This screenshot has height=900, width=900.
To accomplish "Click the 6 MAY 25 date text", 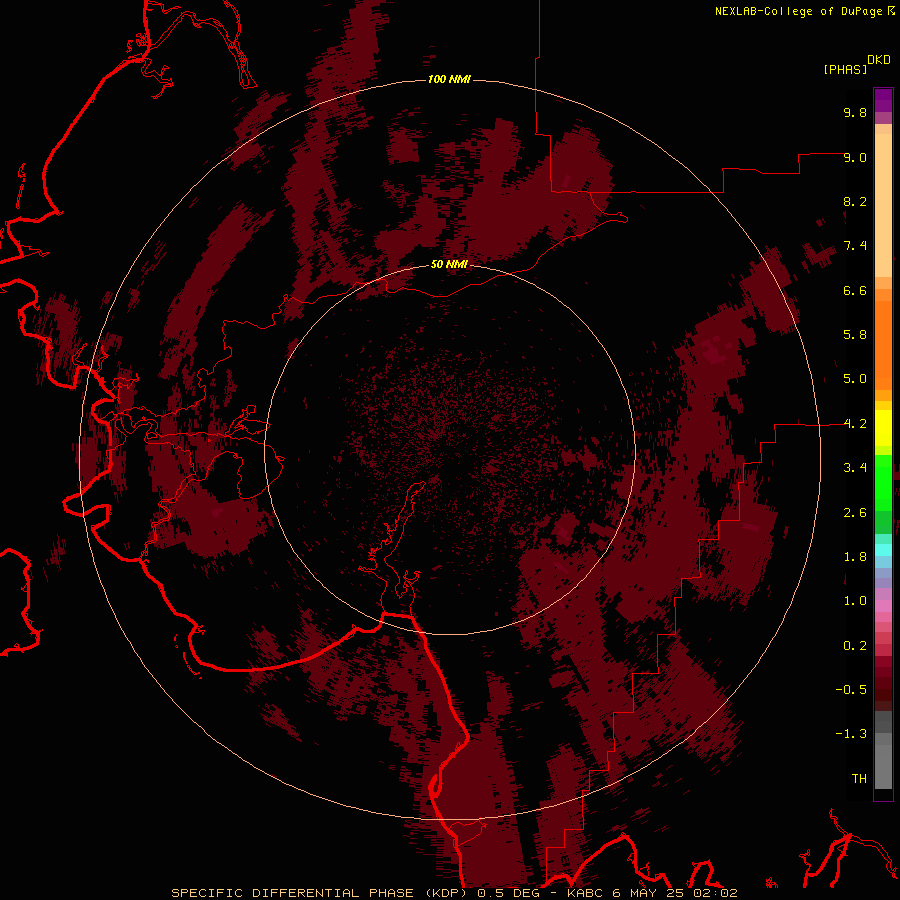I will tap(650, 893).
